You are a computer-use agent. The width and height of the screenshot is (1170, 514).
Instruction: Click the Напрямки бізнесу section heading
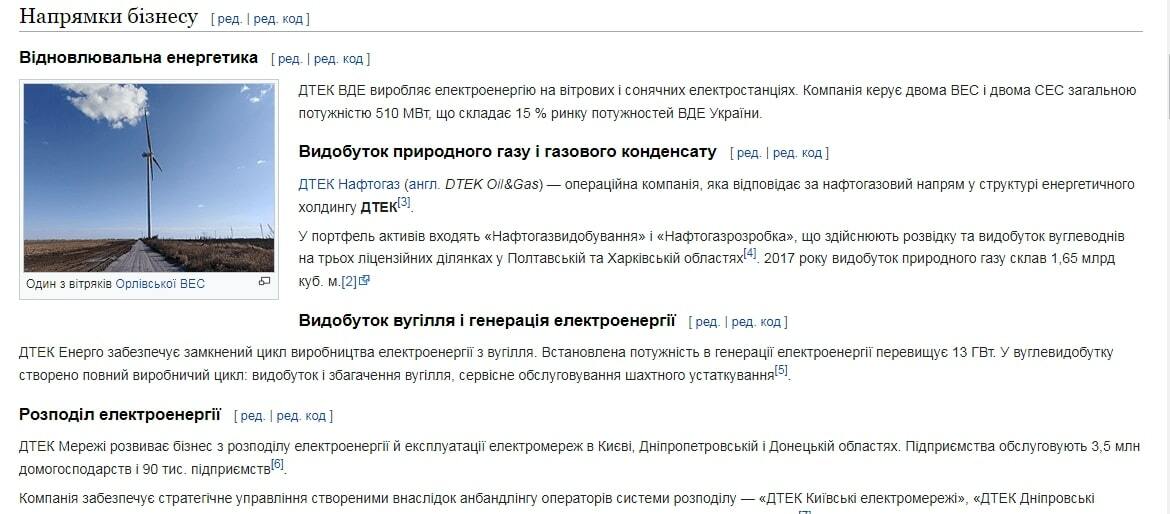click(108, 17)
